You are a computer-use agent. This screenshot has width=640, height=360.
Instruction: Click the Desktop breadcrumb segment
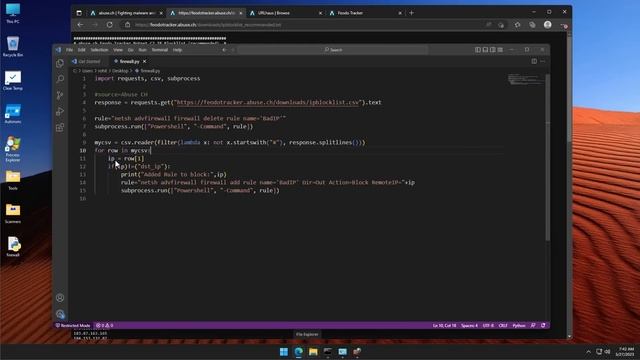click(x=120, y=71)
